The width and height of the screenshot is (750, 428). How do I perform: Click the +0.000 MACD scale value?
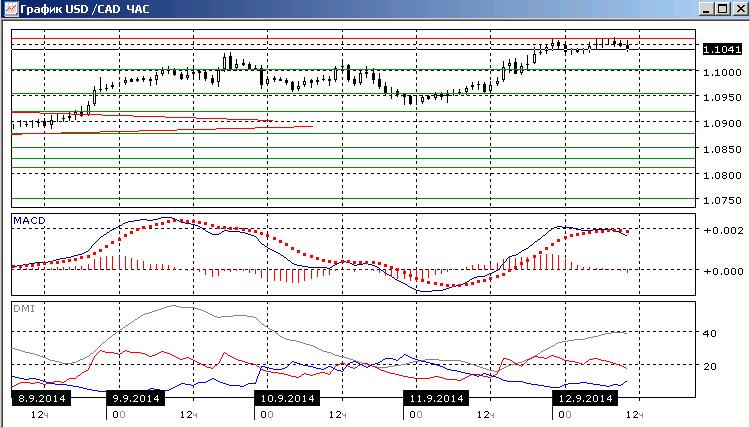(x=723, y=271)
